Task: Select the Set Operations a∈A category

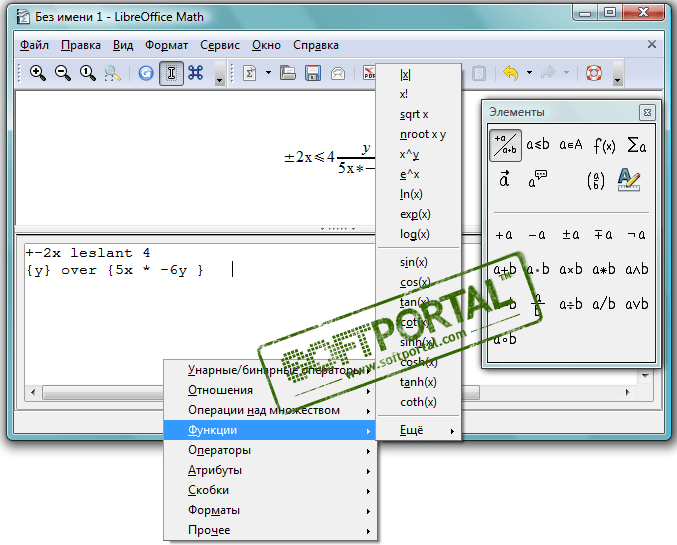Action: (x=570, y=145)
